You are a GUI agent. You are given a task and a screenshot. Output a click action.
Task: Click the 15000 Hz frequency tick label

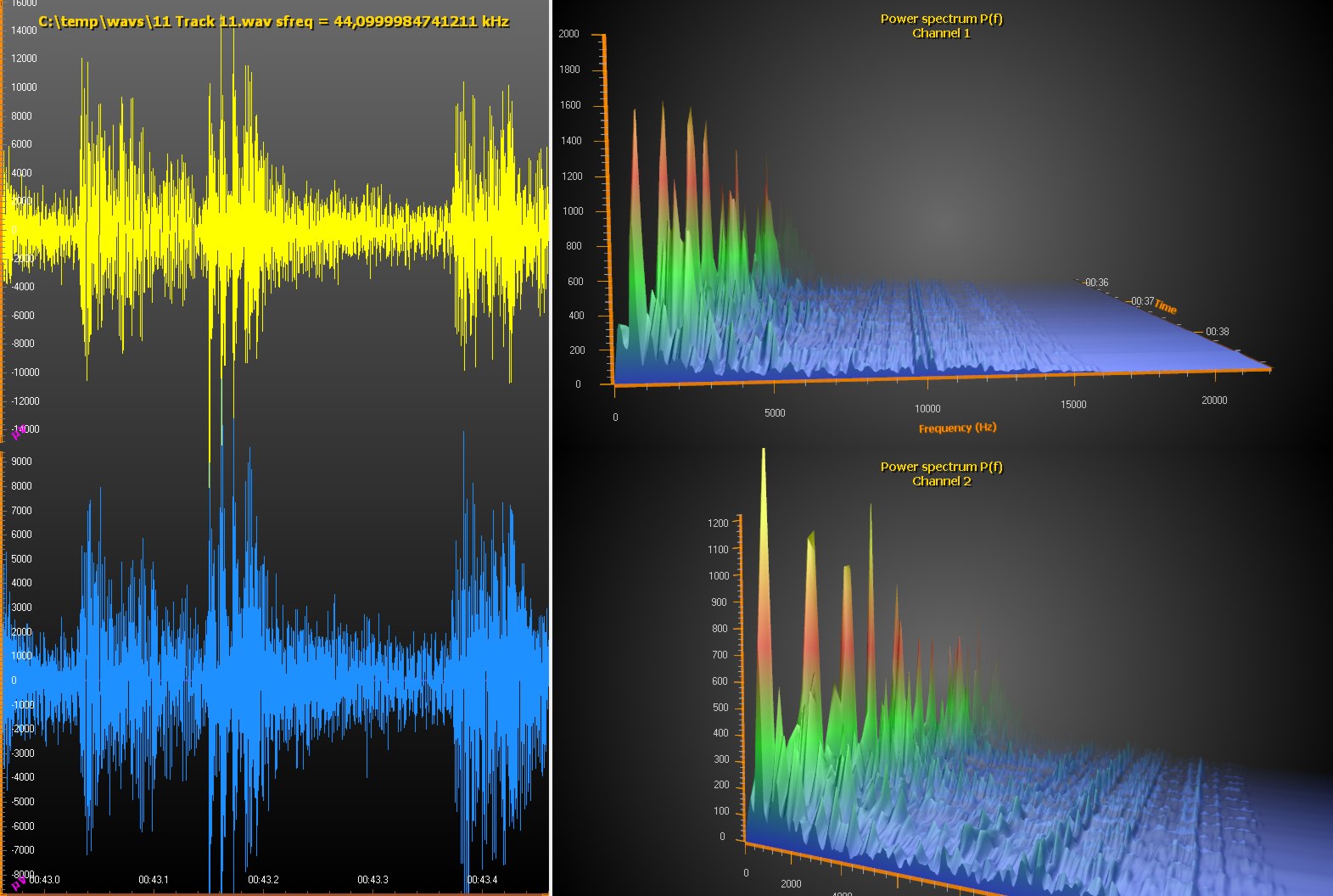(x=1073, y=405)
